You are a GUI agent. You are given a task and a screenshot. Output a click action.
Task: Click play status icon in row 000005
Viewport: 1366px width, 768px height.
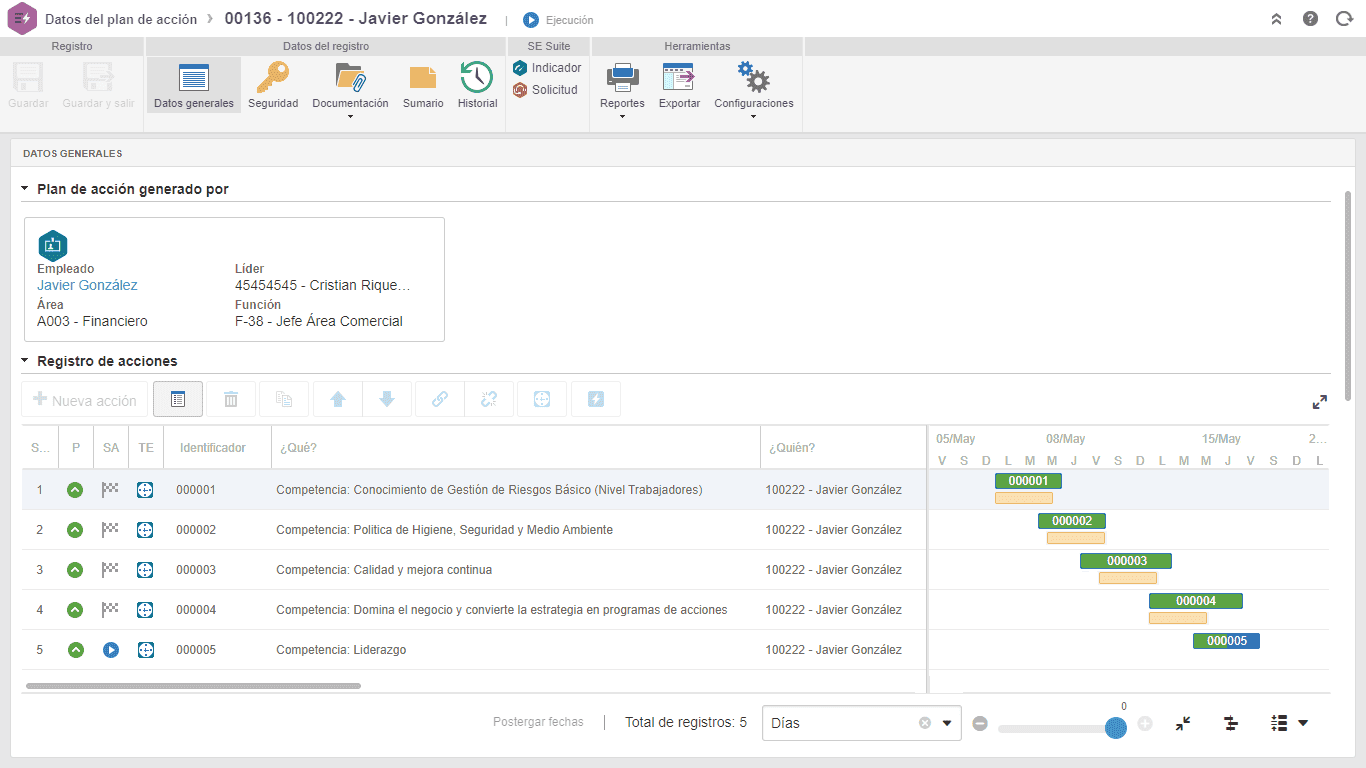[x=111, y=650]
